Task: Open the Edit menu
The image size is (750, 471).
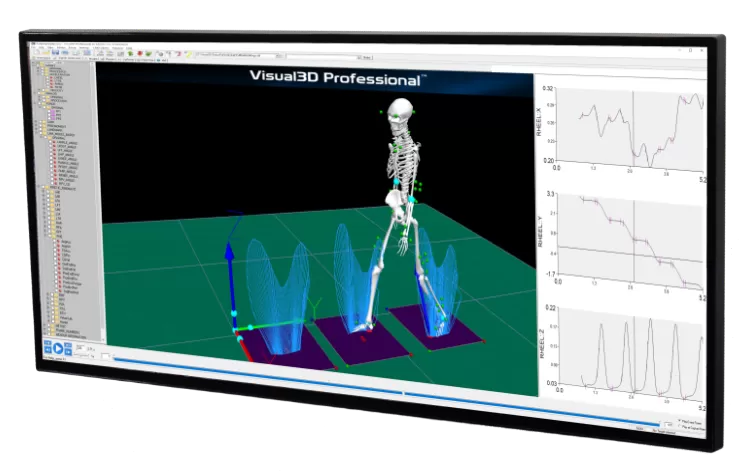Action: pyautogui.click(x=42, y=48)
